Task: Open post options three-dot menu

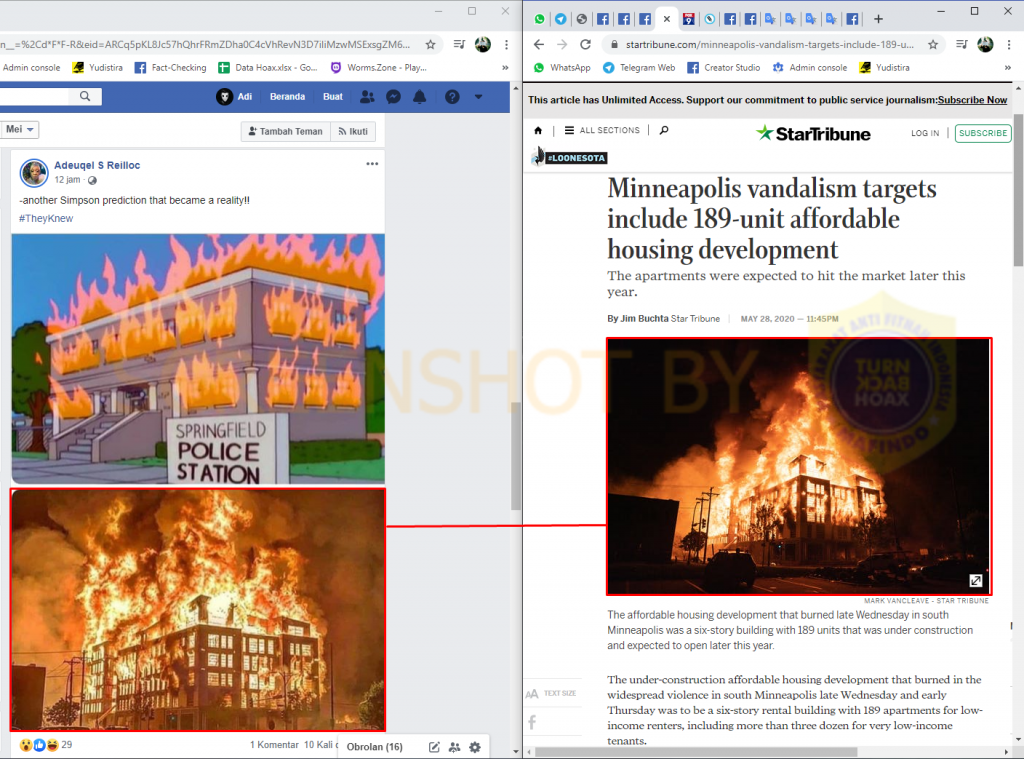Action: (372, 164)
